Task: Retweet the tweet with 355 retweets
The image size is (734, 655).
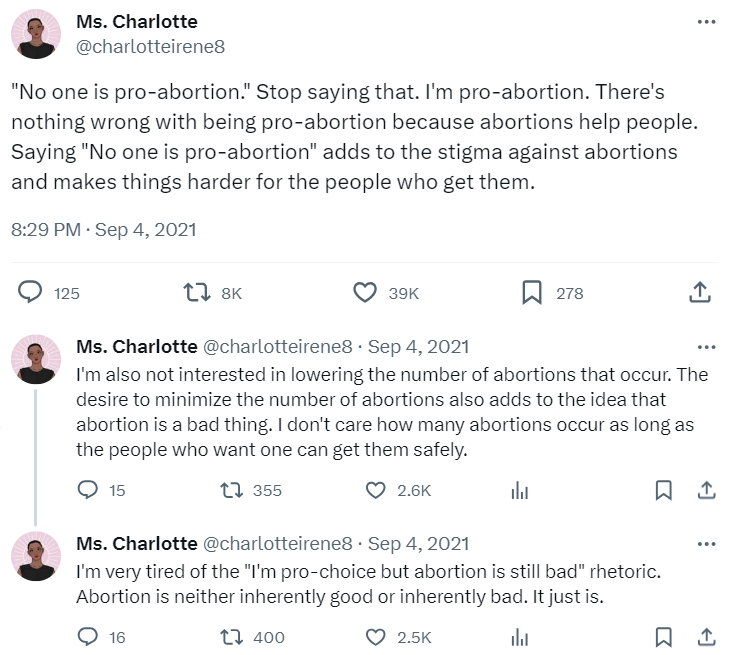Action: click(232, 490)
